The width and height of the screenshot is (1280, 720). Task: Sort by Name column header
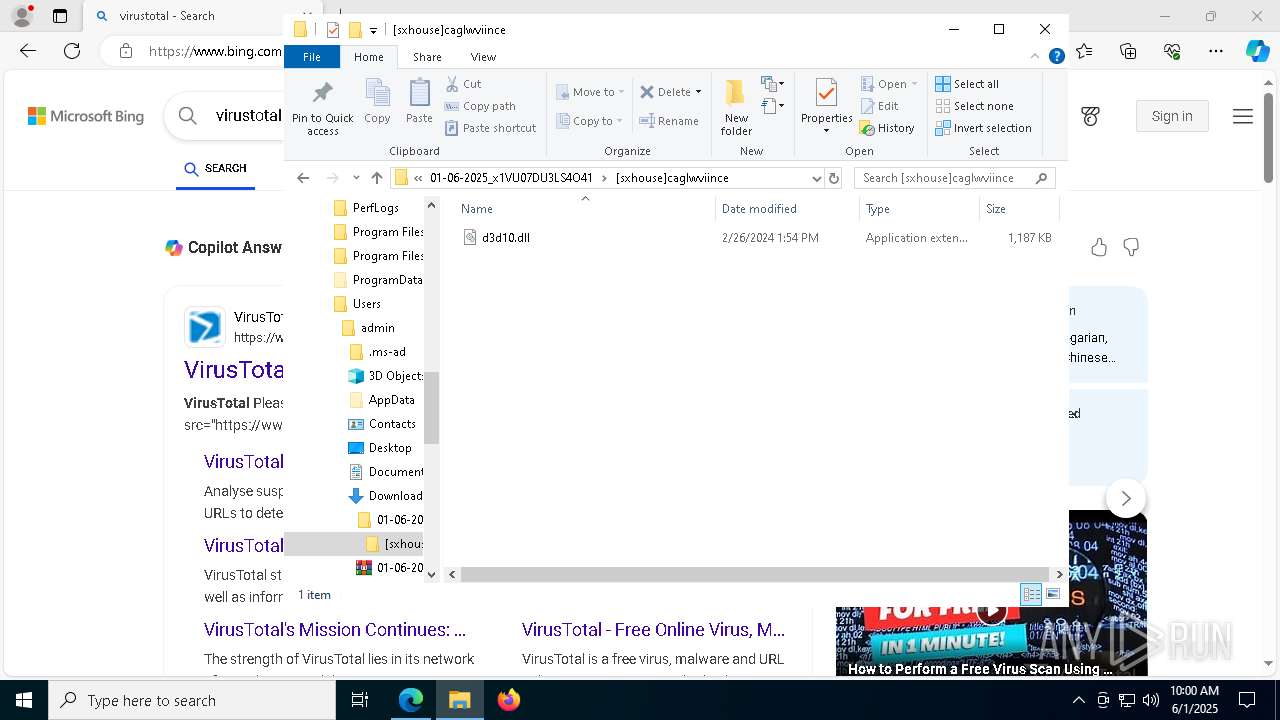click(x=585, y=209)
